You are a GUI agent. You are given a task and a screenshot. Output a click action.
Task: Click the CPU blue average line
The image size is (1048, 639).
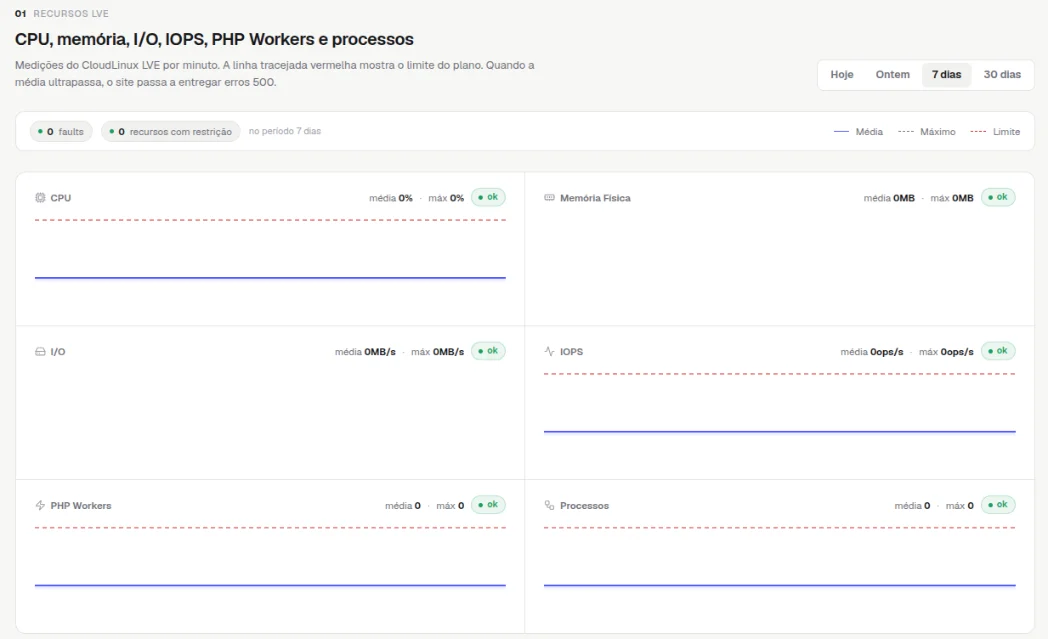pos(270,277)
